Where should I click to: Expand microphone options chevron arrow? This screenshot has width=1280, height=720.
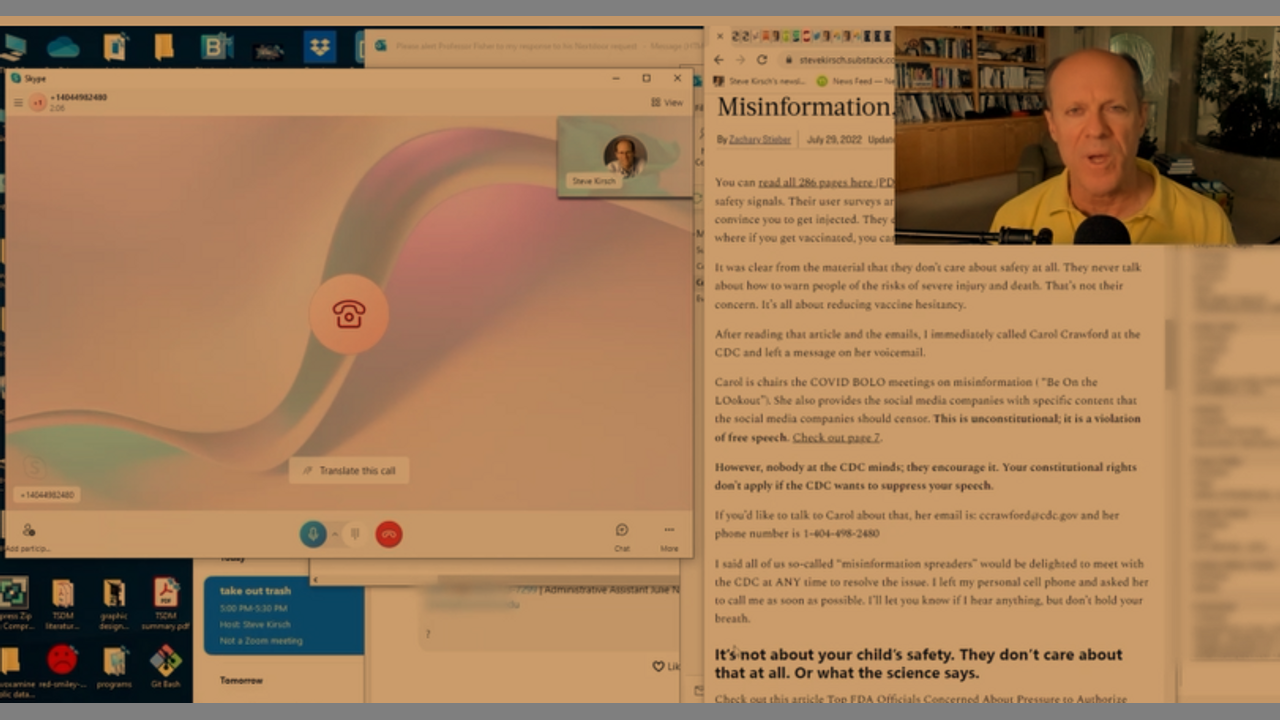pos(334,534)
